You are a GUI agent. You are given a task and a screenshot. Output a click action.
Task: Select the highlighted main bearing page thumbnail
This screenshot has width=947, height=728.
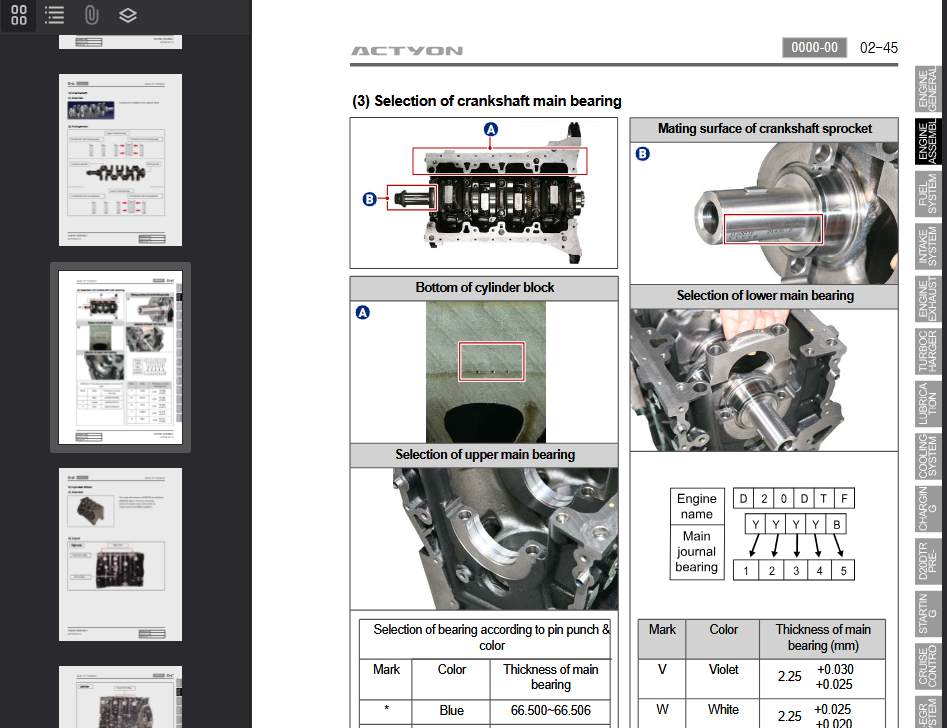tap(120, 357)
